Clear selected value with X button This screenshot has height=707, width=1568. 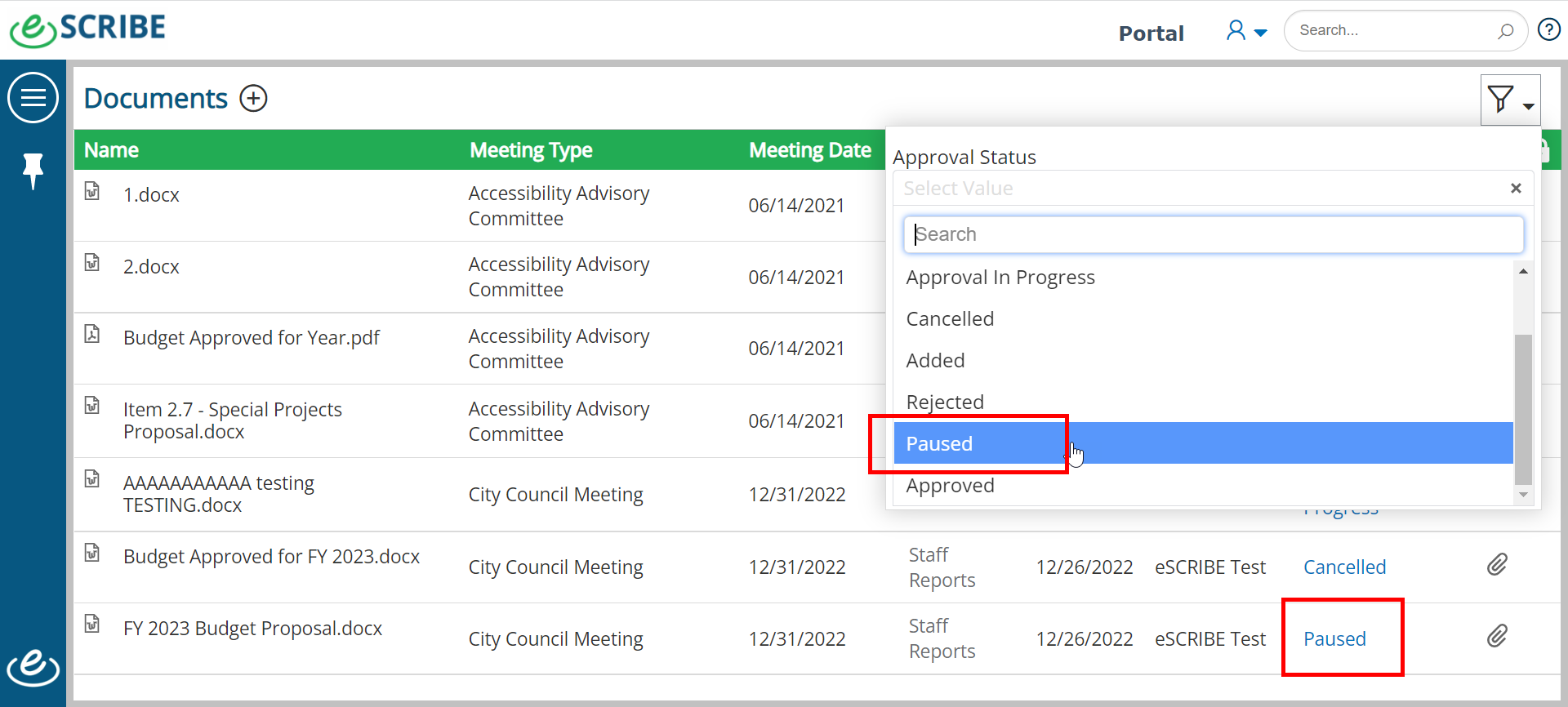[x=1516, y=189]
